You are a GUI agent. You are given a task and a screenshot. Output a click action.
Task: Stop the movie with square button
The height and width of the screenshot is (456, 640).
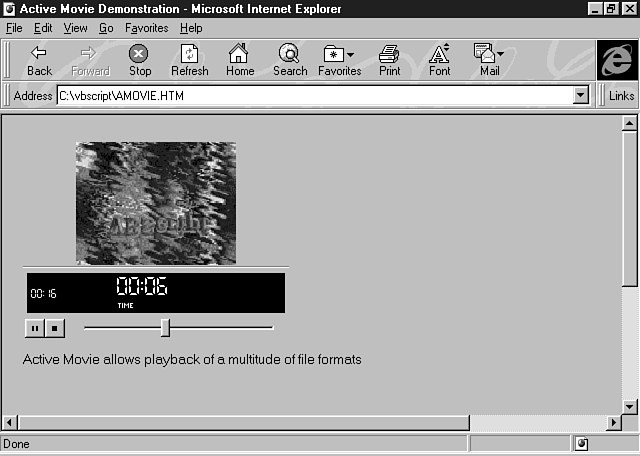(x=55, y=327)
